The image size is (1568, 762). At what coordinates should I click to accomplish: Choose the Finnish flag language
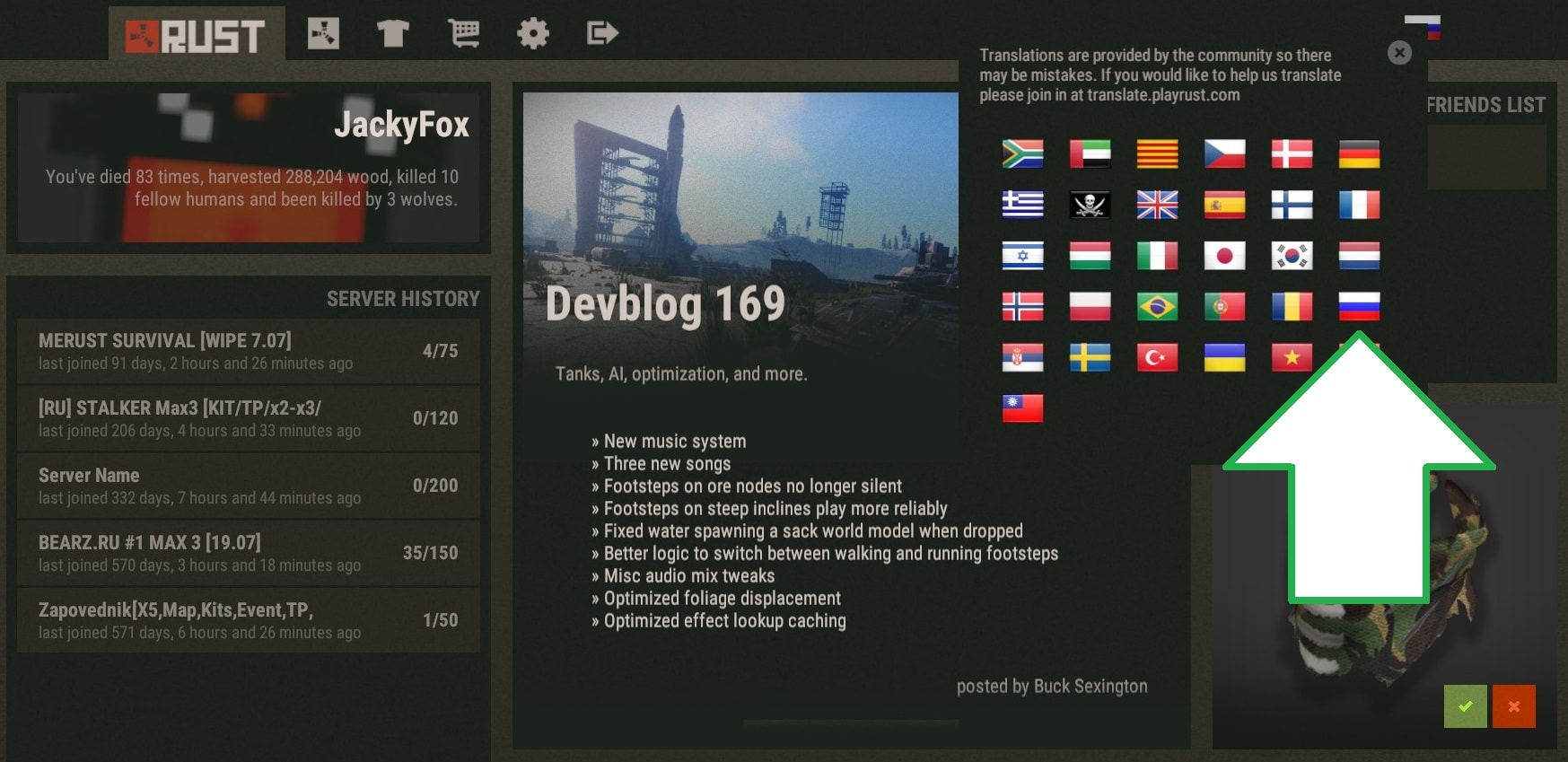click(1292, 205)
